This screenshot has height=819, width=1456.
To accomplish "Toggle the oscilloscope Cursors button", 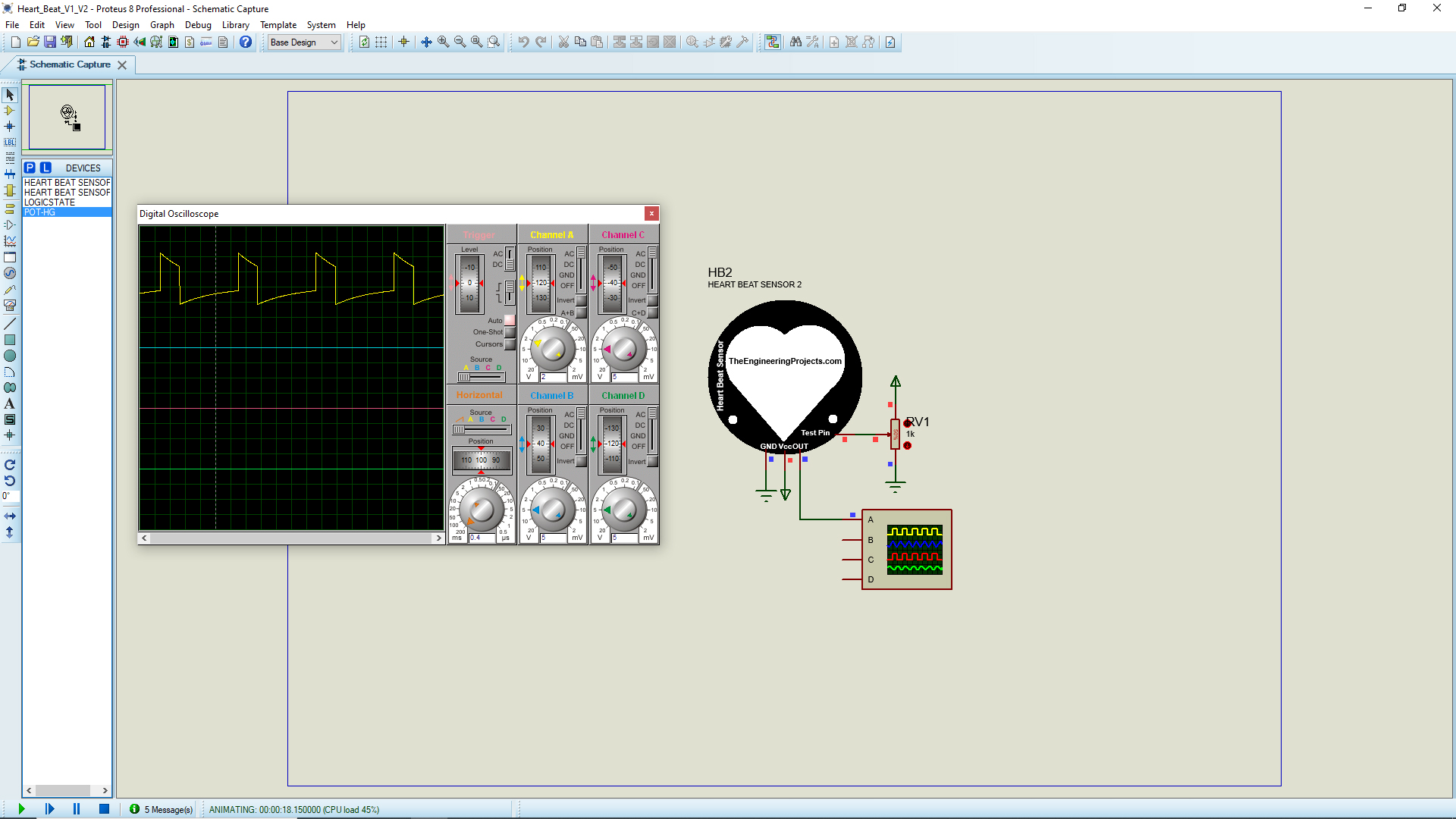I will (x=510, y=344).
